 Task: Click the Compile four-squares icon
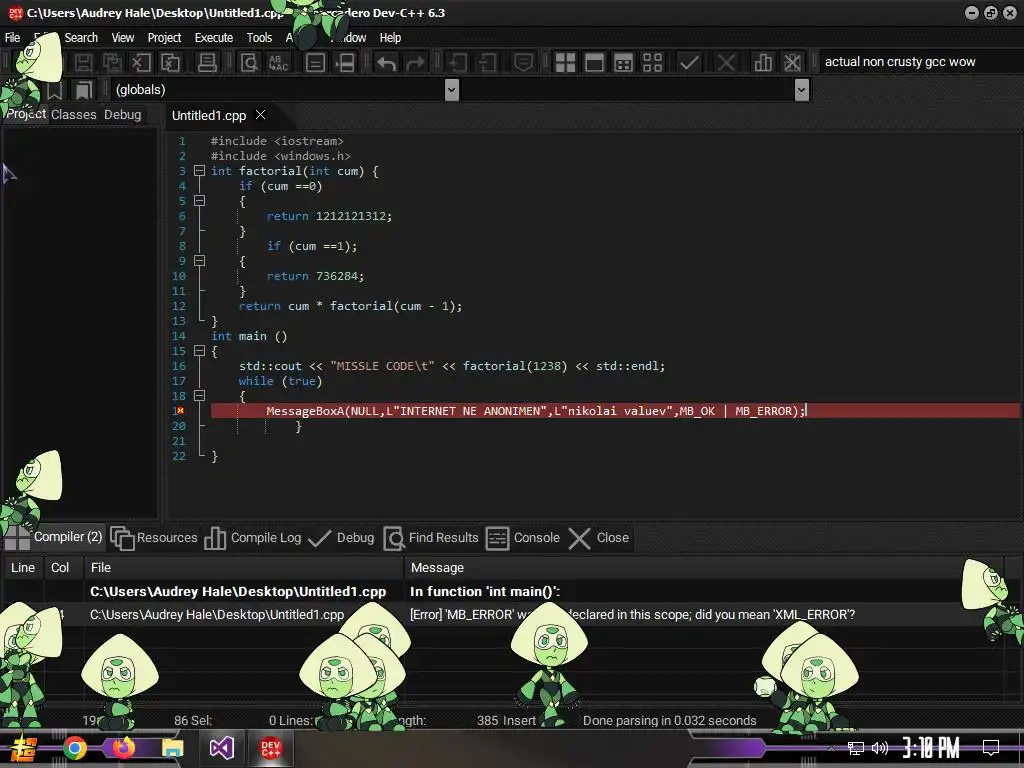565,63
